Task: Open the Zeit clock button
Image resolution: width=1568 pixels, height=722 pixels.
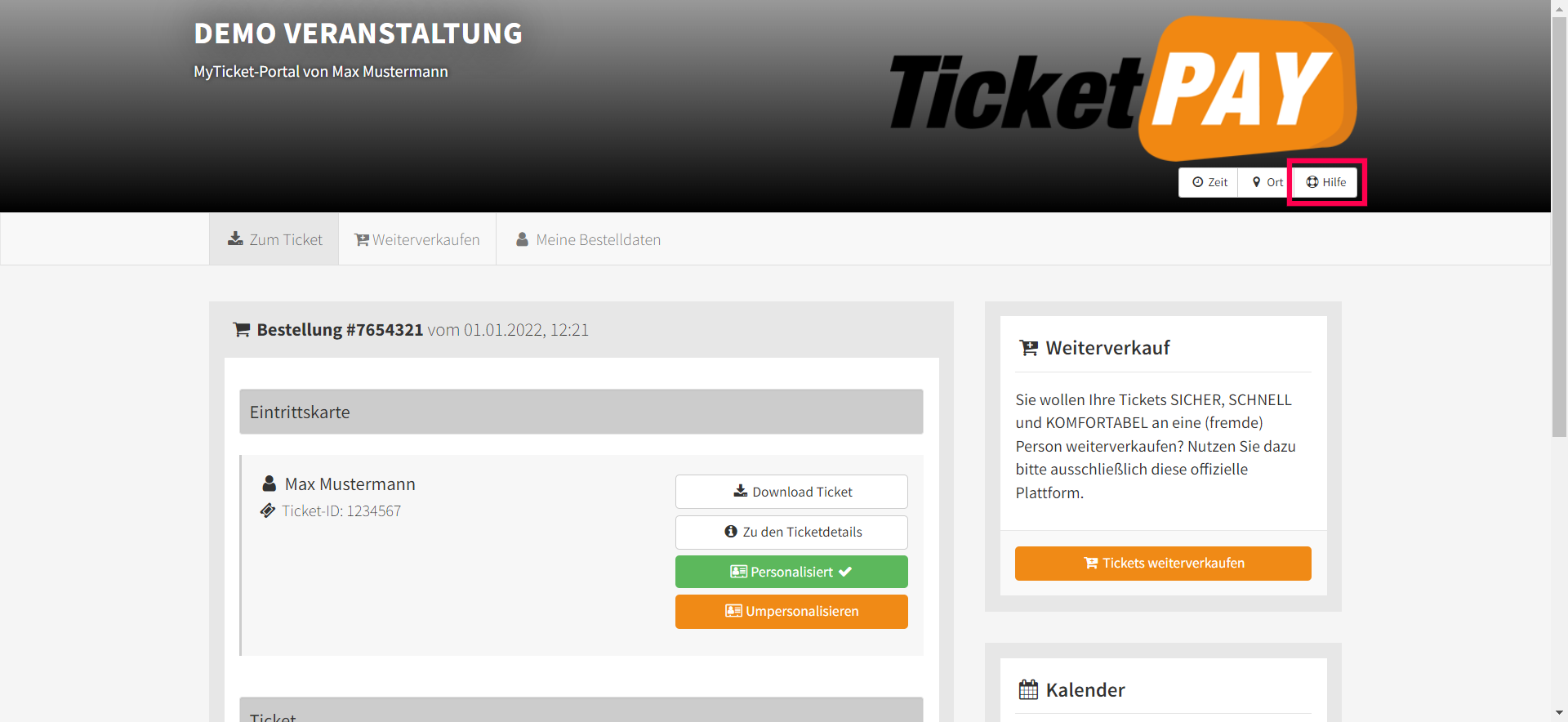Action: (1209, 182)
